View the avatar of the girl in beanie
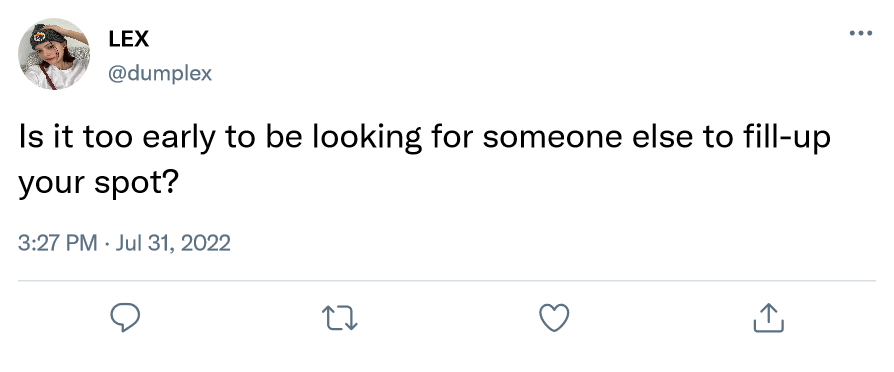Image resolution: width=894 pixels, height=372 pixels. (54, 54)
